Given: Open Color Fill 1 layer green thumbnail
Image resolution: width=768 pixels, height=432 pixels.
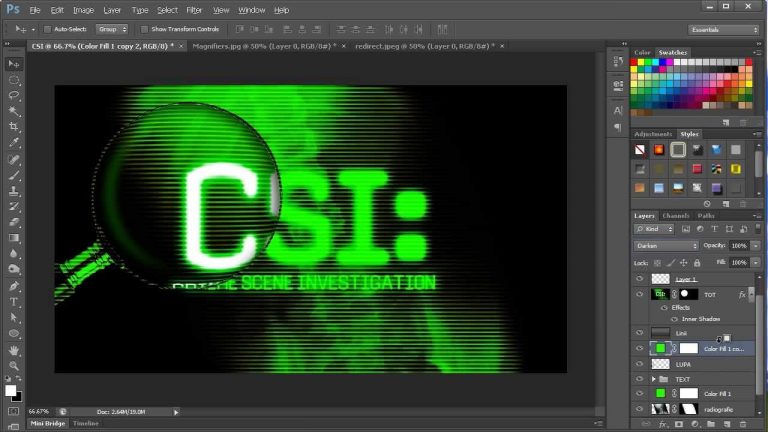Looking at the screenshot, I should [x=660, y=393].
